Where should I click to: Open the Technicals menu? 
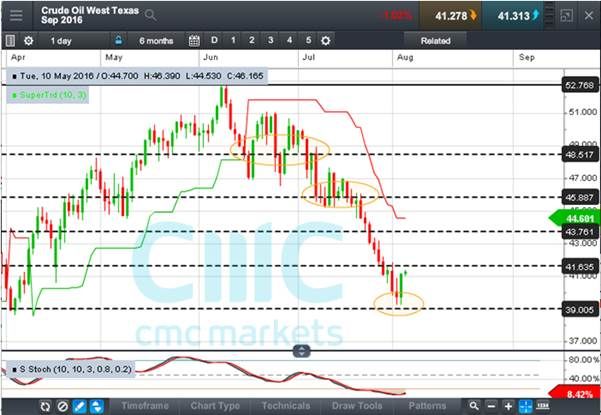[x=286, y=406]
